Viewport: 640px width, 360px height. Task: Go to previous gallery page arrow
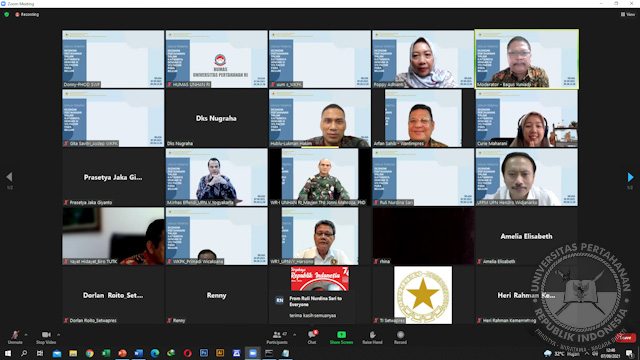[9, 177]
